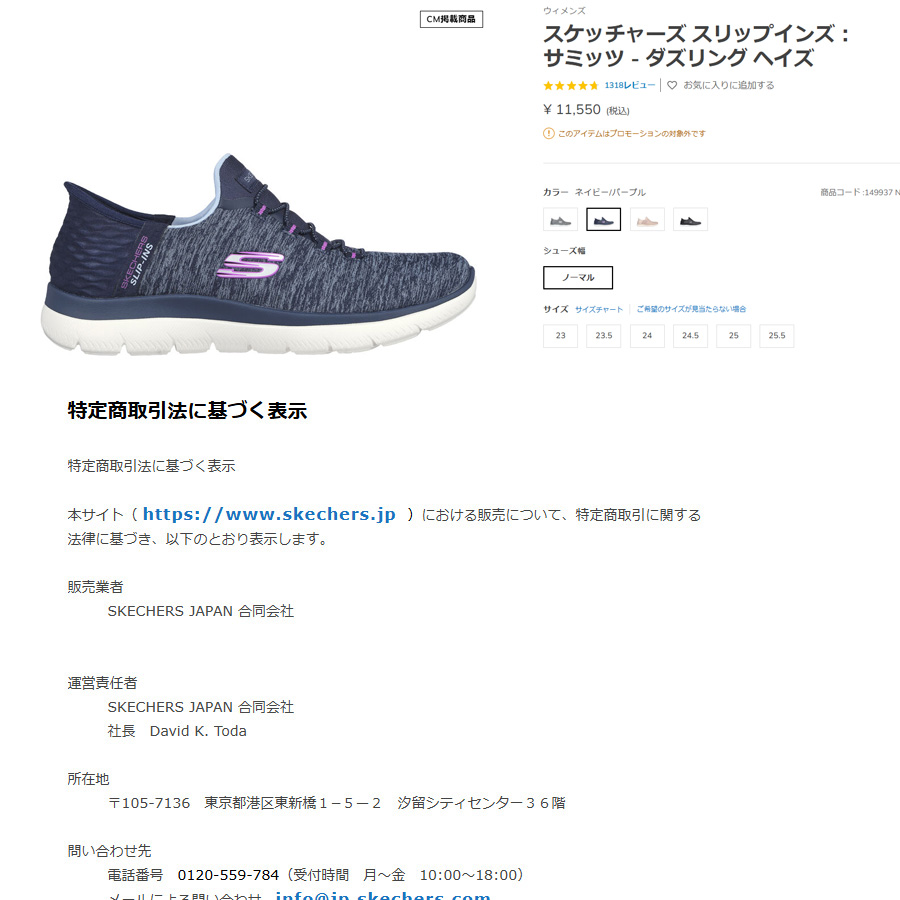900x900 pixels.
Task: Click the CM掲載商品 badge
Action: tap(451, 19)
